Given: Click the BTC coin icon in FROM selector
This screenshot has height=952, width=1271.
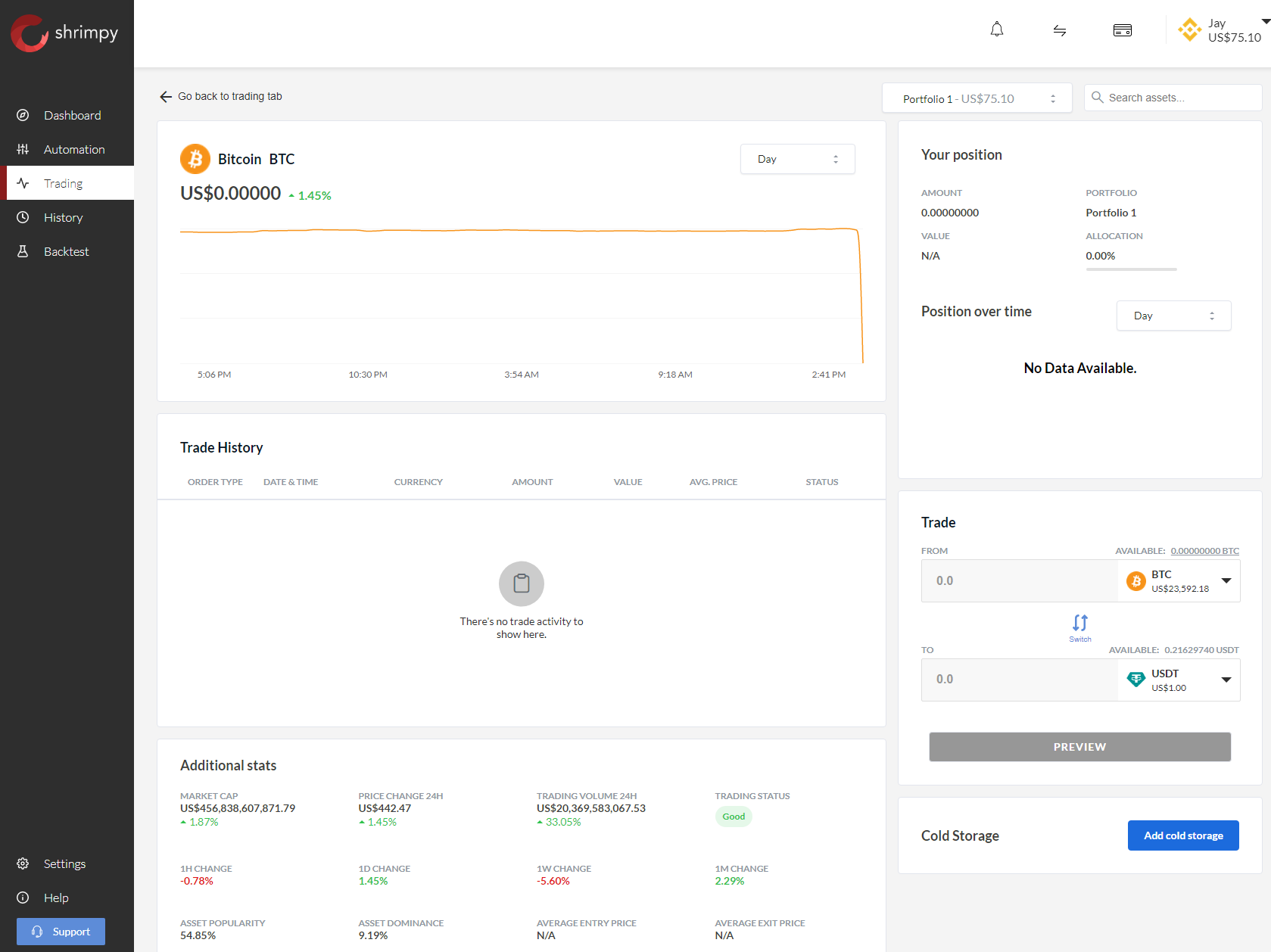Looking at the screenshot, I should [x=1136, y=581].
